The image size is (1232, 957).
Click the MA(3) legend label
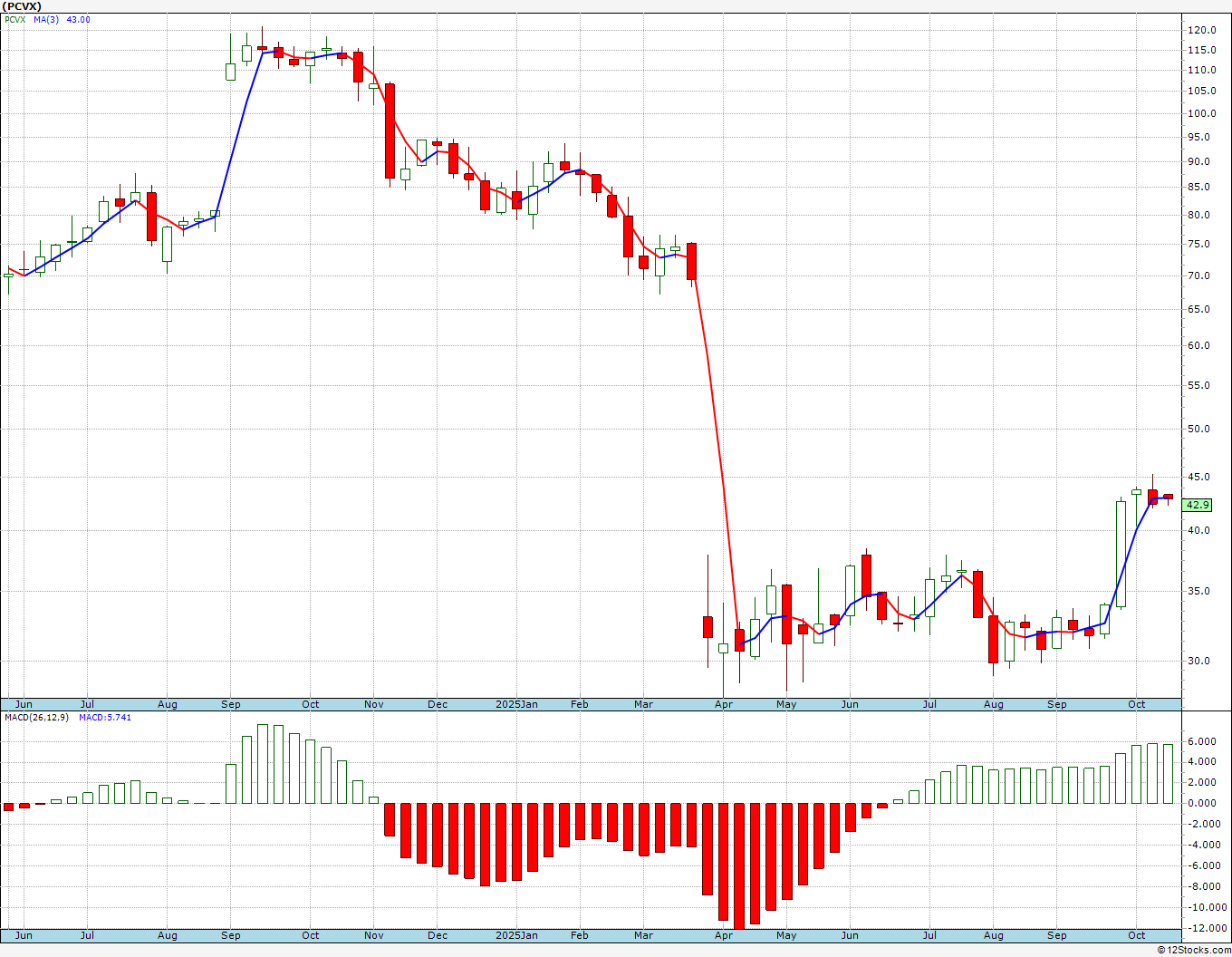45,20
